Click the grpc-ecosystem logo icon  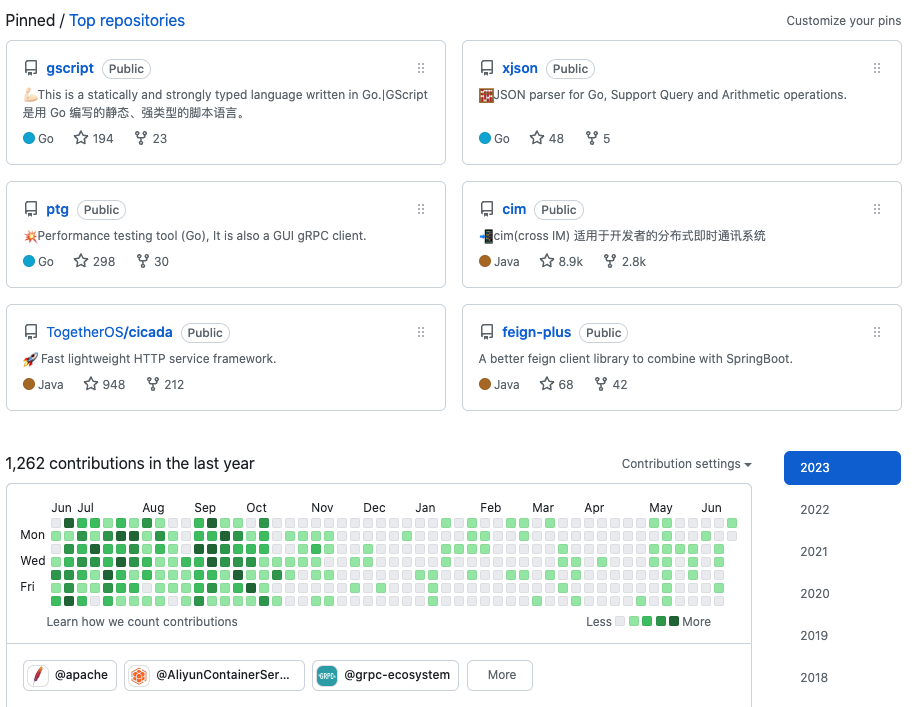click(x=327, y=675)
